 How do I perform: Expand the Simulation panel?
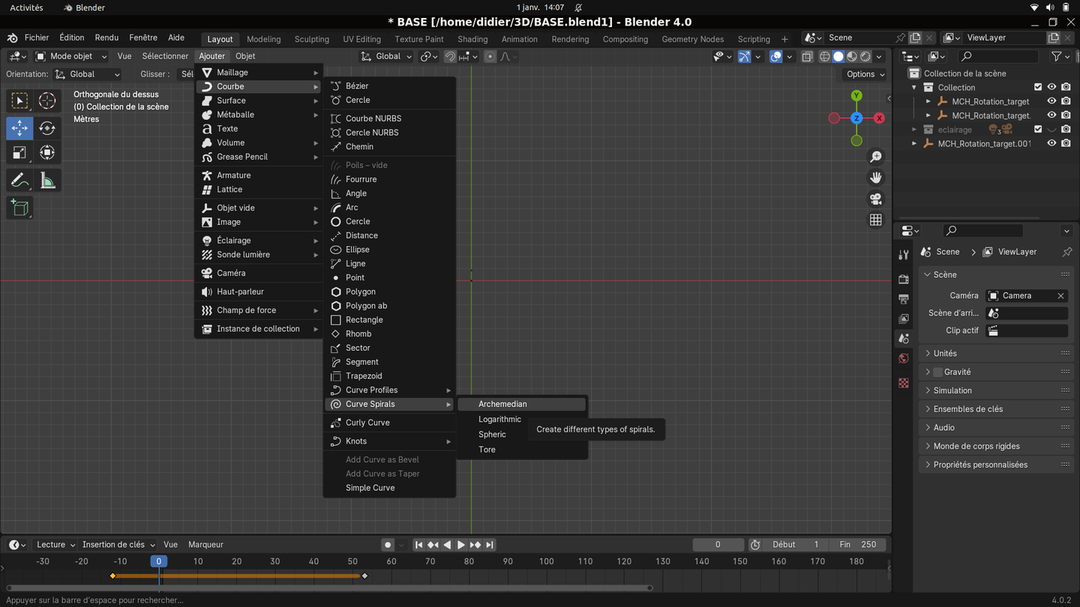(952, 390)
